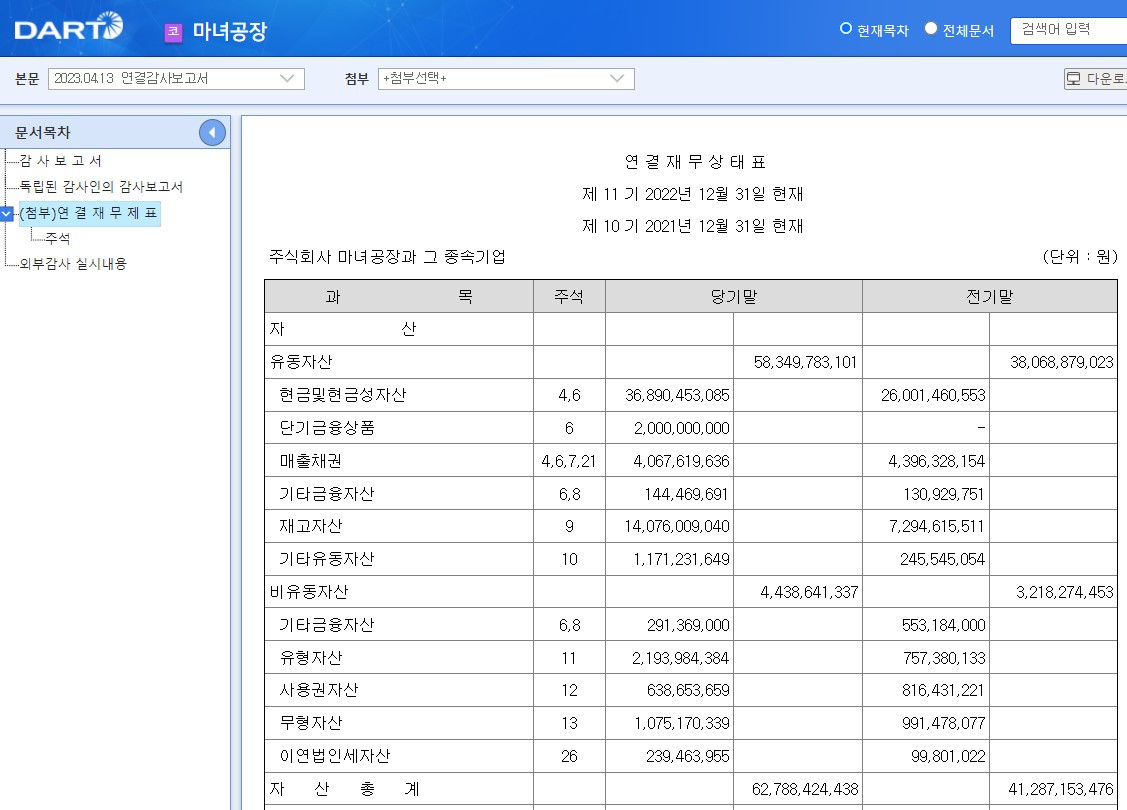Click the 전기말 column header

(x=990, y=296)
